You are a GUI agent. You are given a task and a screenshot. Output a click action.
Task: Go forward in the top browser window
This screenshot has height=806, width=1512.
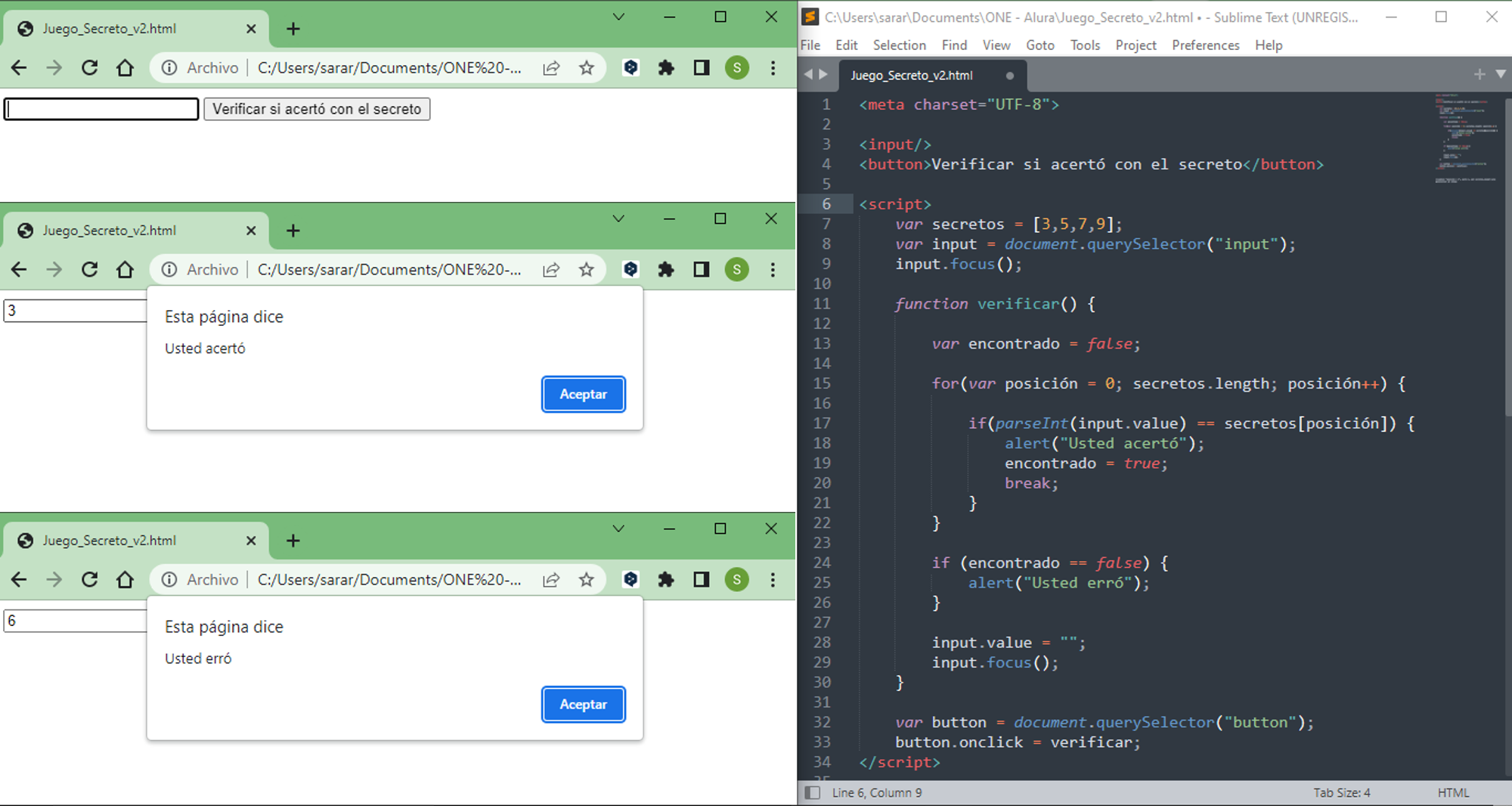coord(54,68)
